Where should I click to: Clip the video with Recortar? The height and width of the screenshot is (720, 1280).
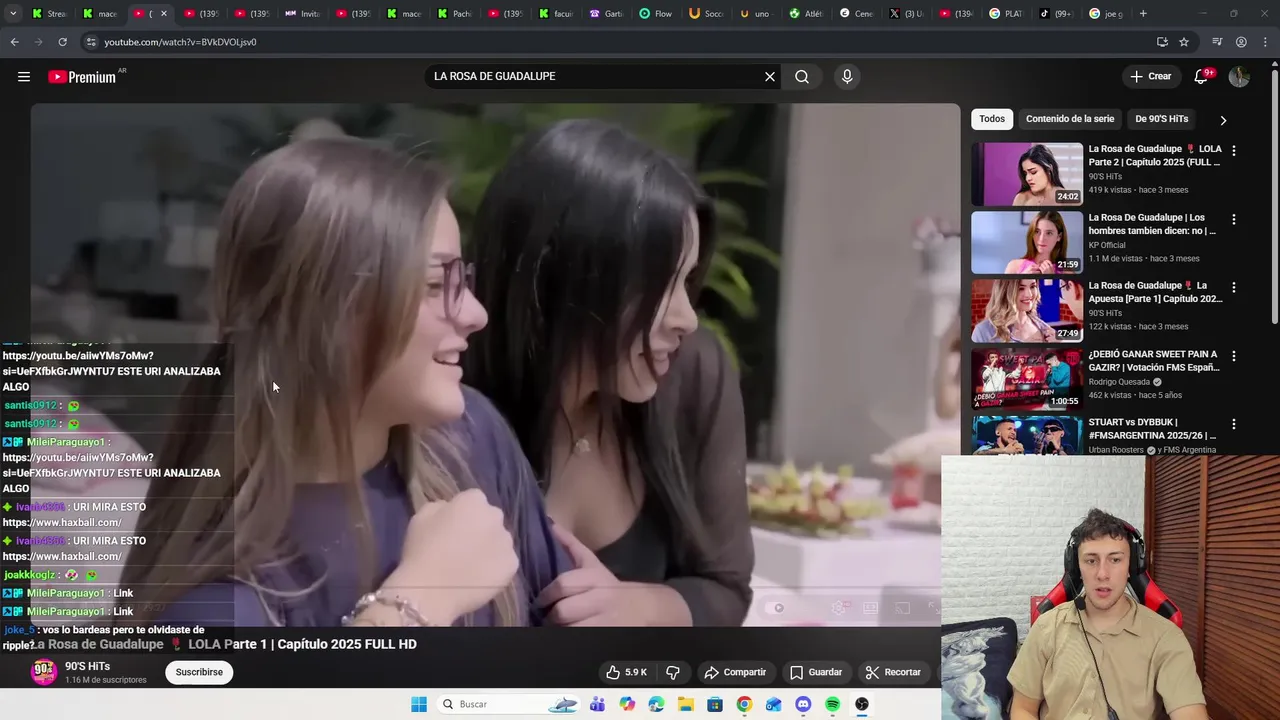[893, 672]
